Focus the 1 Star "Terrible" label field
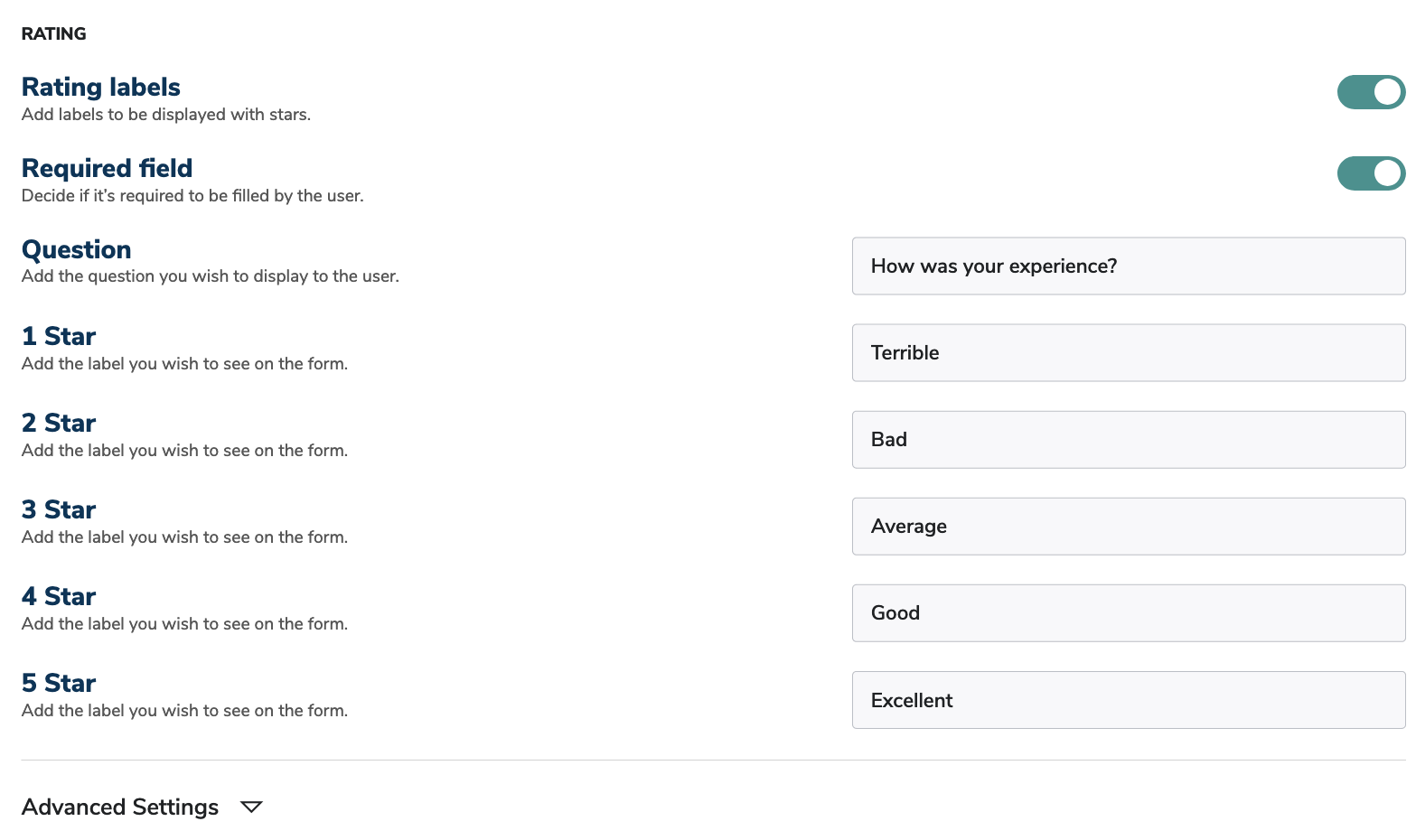 pos(1128,353)
